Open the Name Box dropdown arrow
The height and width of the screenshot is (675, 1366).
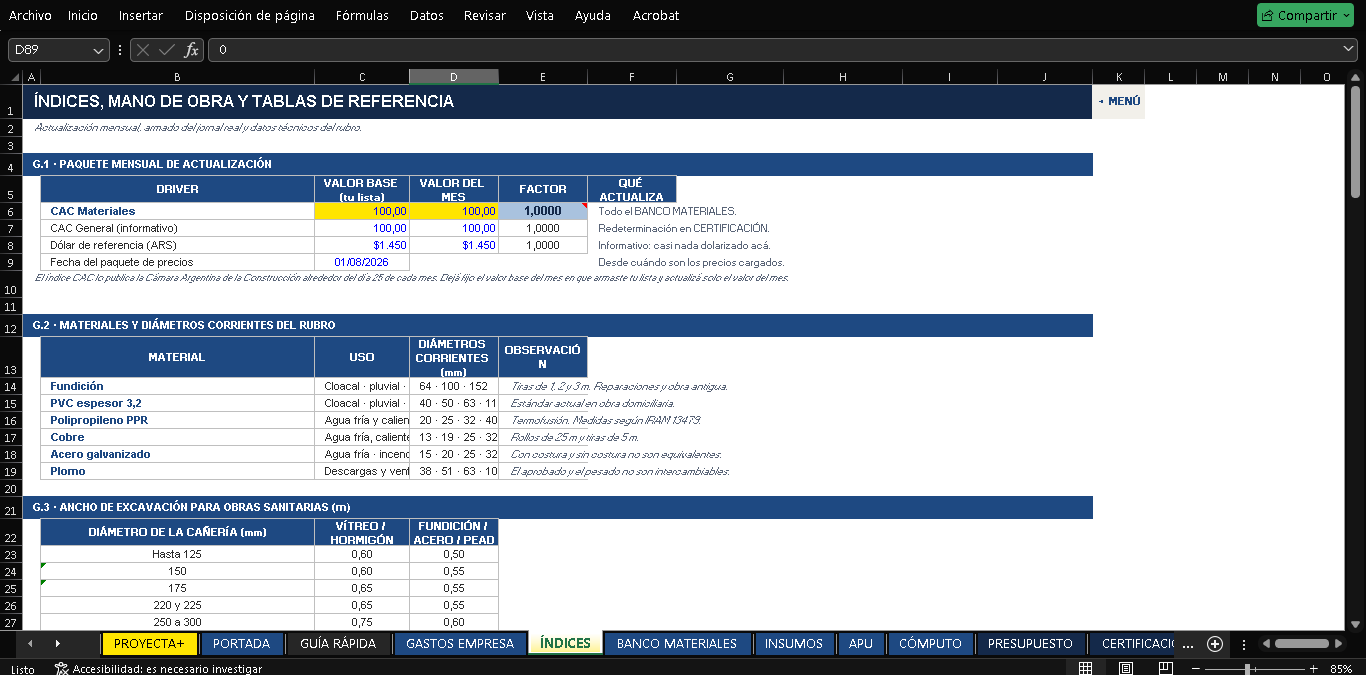click(x=98, y=49)
